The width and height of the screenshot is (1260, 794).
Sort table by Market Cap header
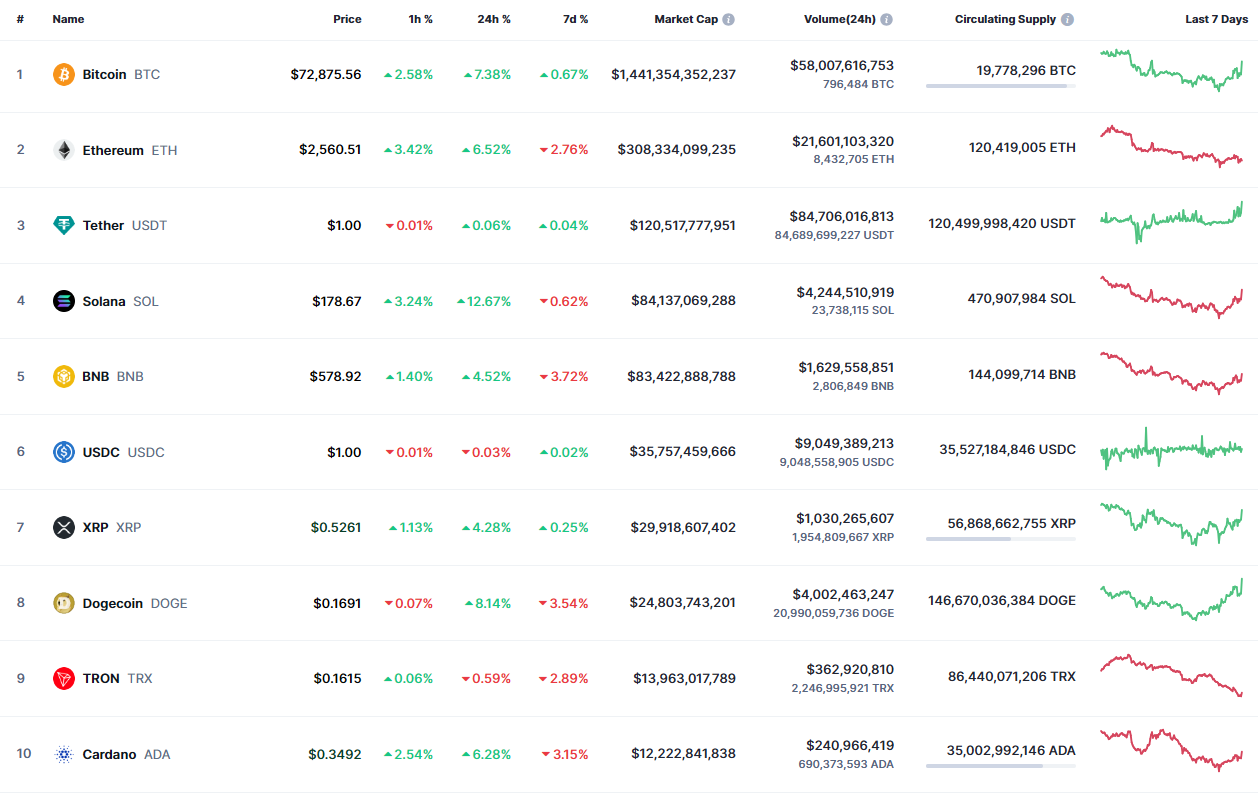click(686, 19)
